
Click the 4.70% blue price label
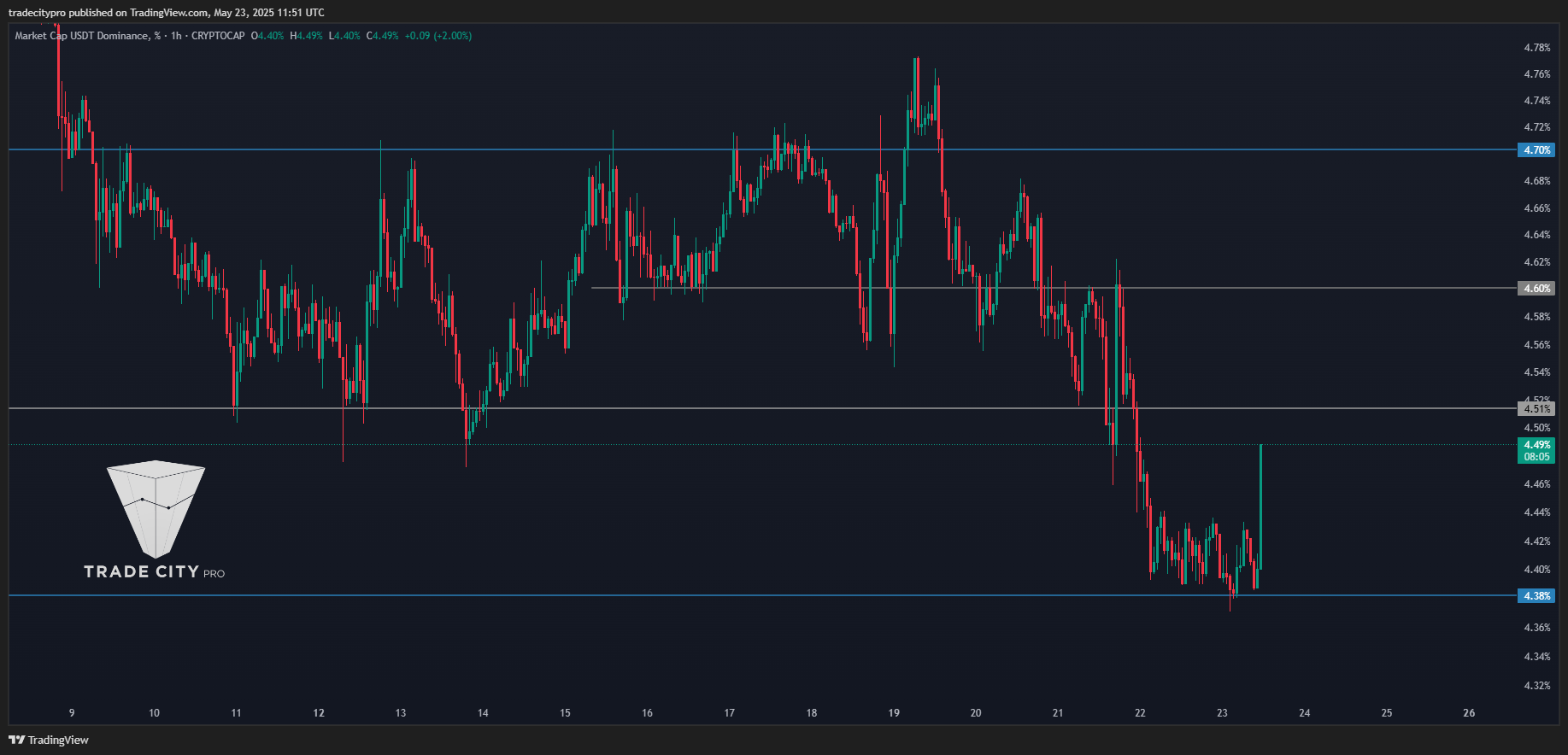click(x=1536, y=150)
